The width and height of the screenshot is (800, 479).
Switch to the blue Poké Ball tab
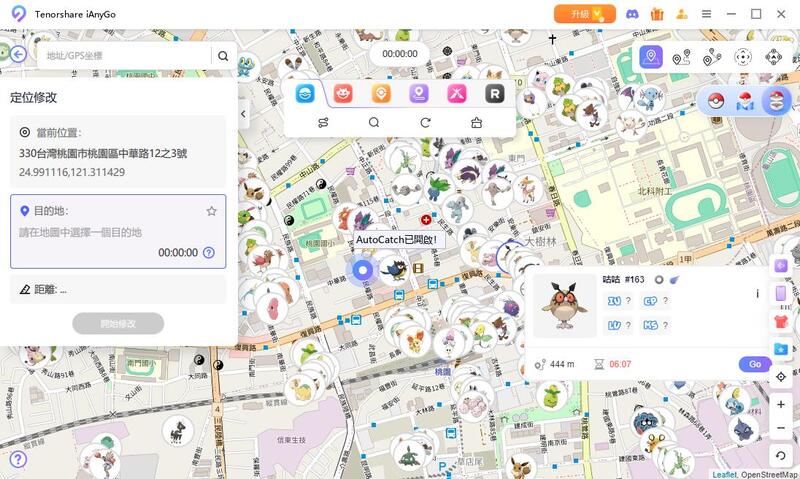point(305,94)
